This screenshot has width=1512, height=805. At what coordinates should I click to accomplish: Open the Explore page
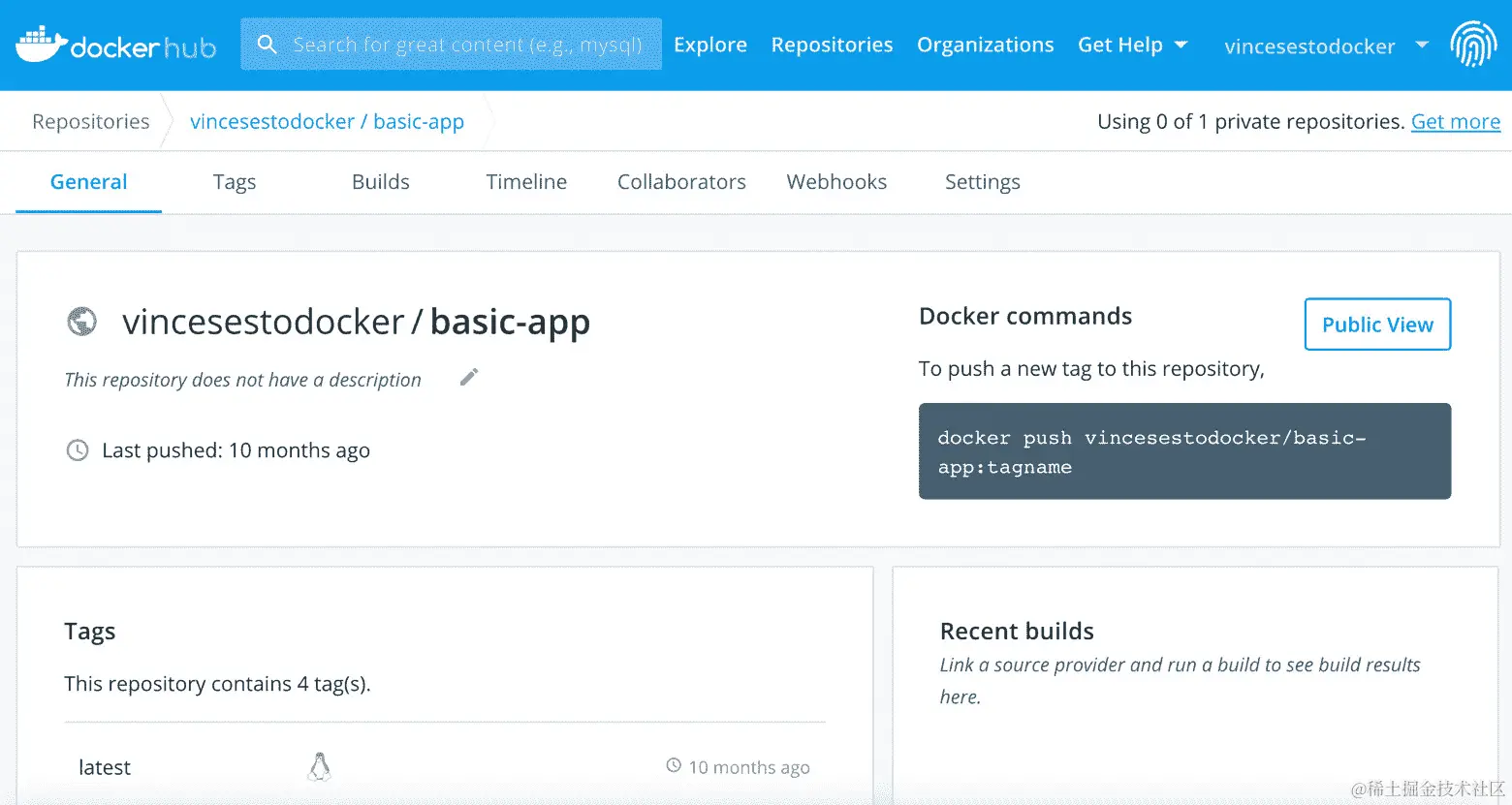(x=710, y=44)
